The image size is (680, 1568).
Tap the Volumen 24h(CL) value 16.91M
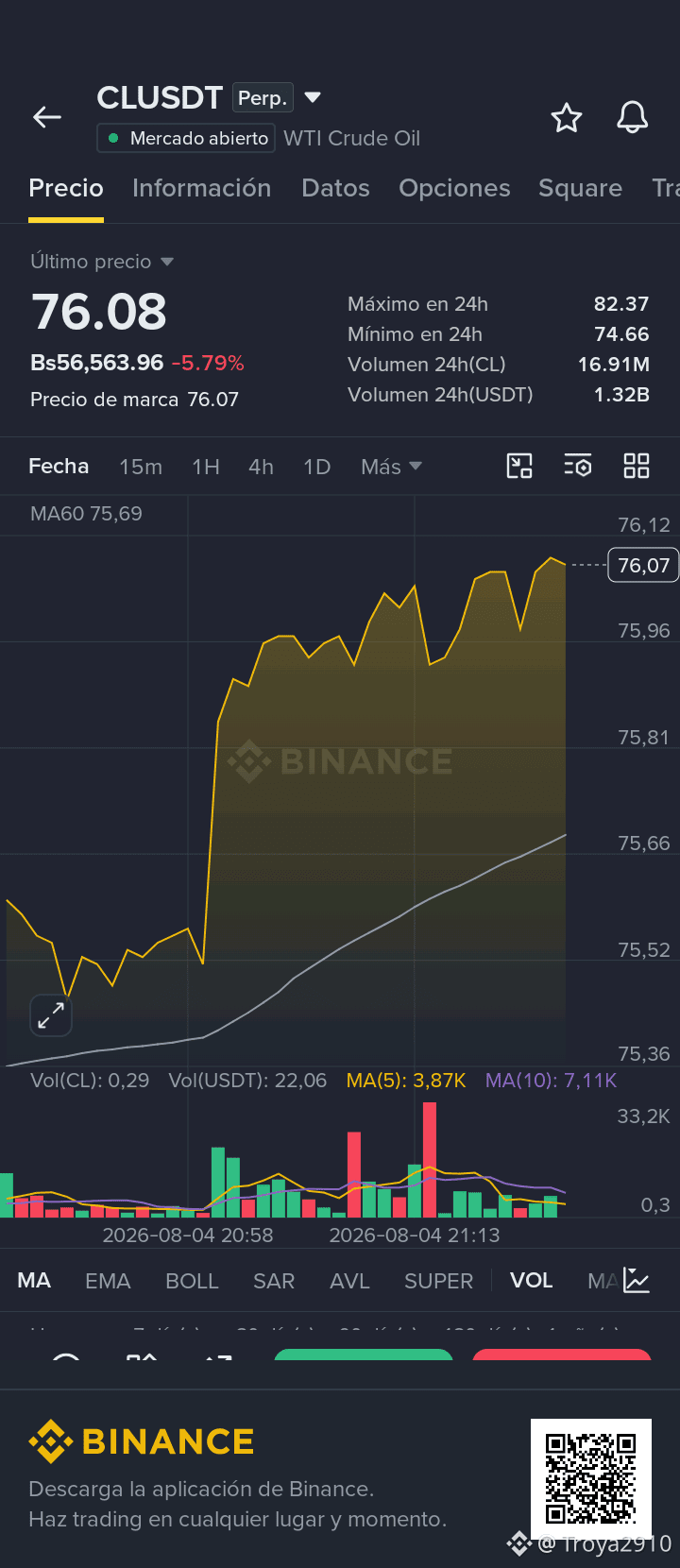614,365
